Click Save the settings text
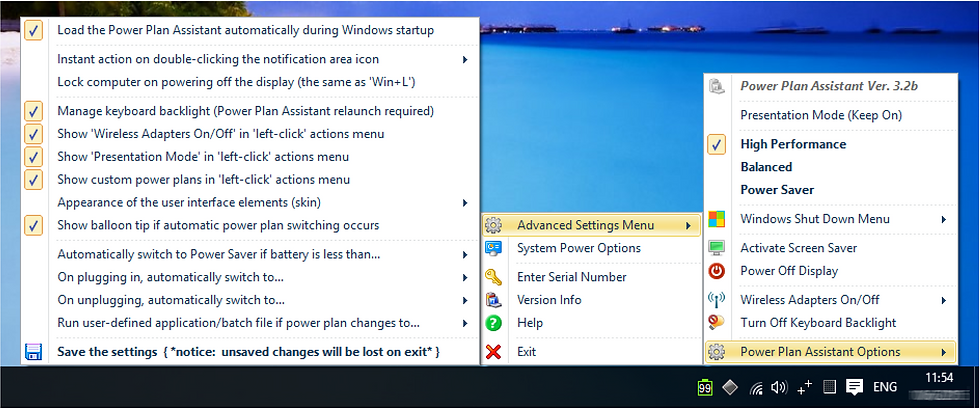The width and height of the screenshot is (980, 409). pos(249,352)
